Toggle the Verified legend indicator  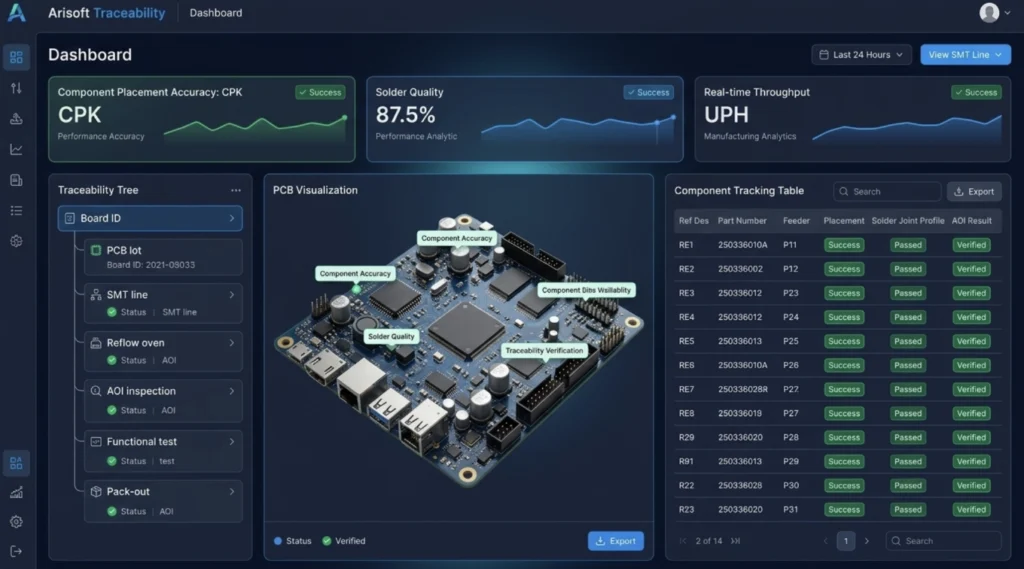[344, 541]
